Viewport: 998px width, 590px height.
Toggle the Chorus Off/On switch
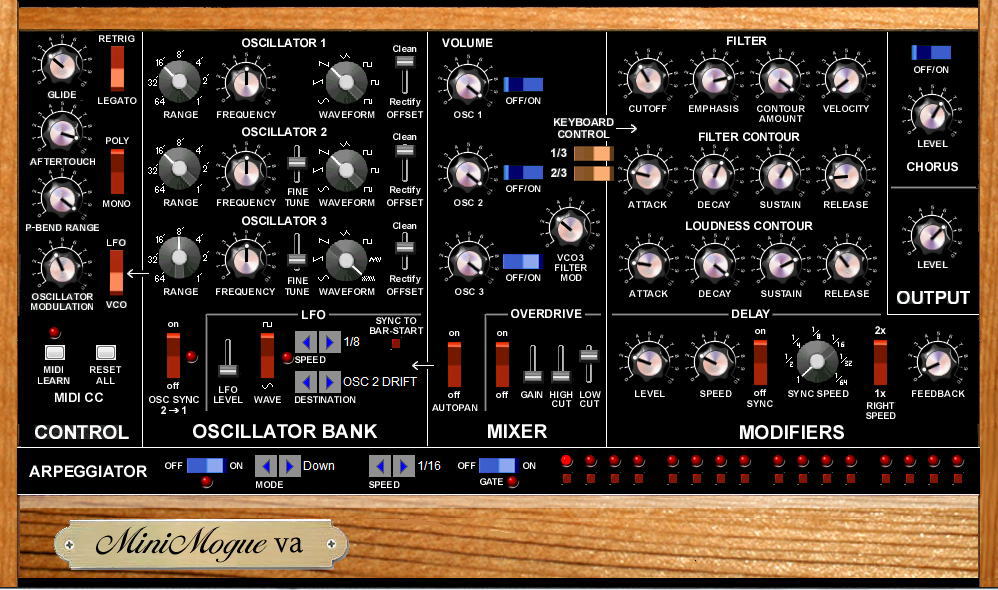pyautogui.click(x=931, y=52)
